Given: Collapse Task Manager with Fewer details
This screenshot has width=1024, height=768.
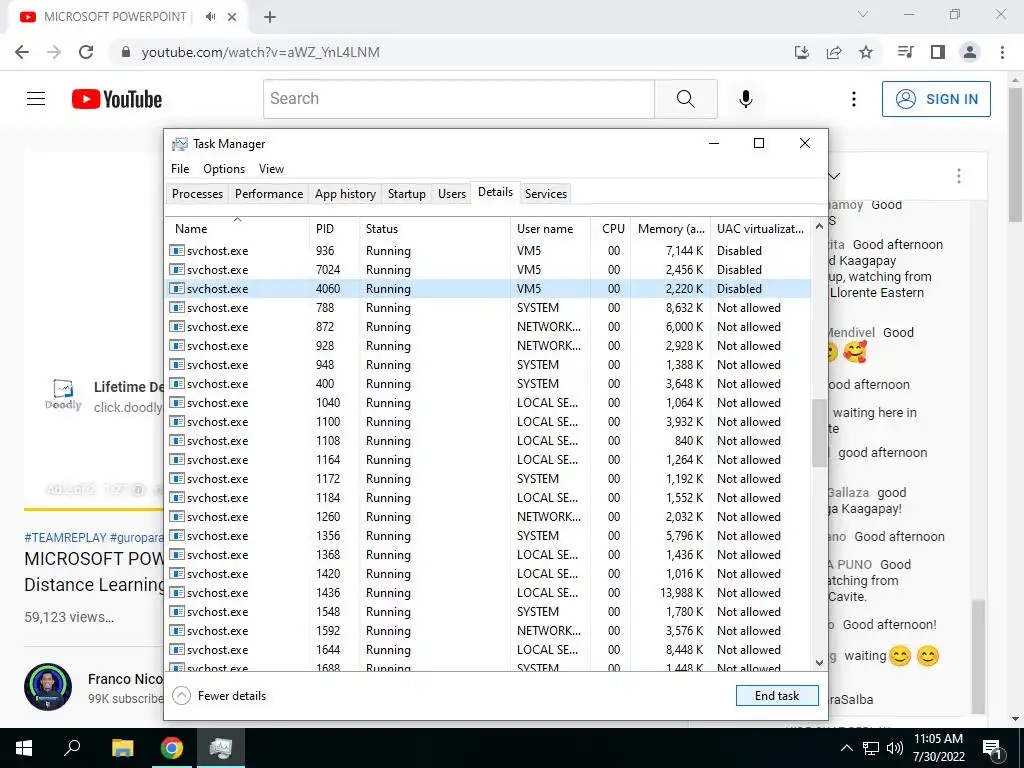Looking at the screenshot, I should coord(219,696).
